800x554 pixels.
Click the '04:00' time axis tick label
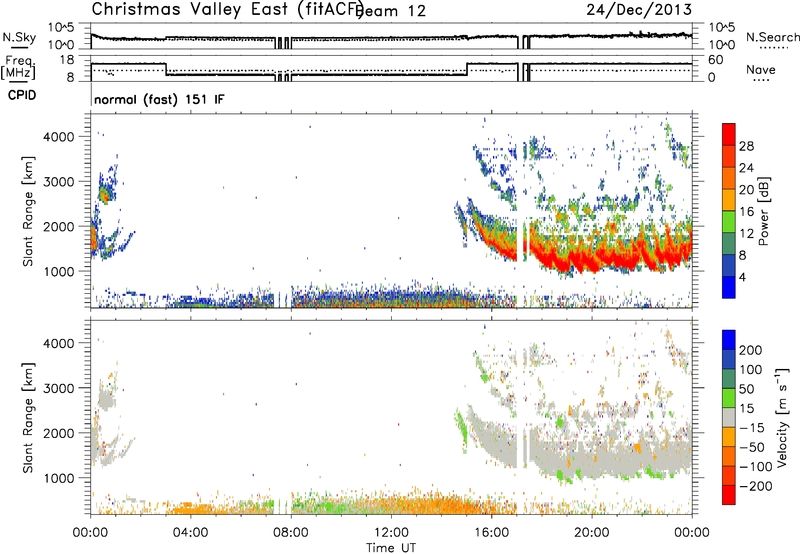[x=191, y=533]
